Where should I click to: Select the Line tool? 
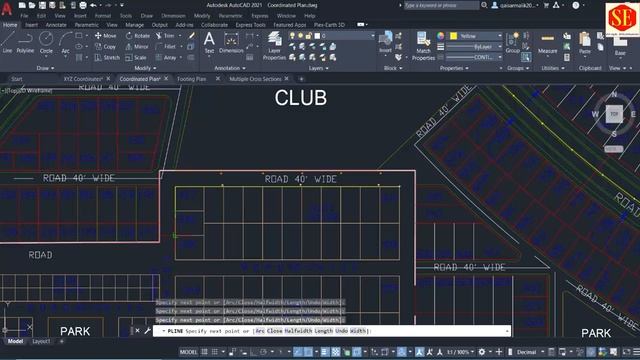7,42
